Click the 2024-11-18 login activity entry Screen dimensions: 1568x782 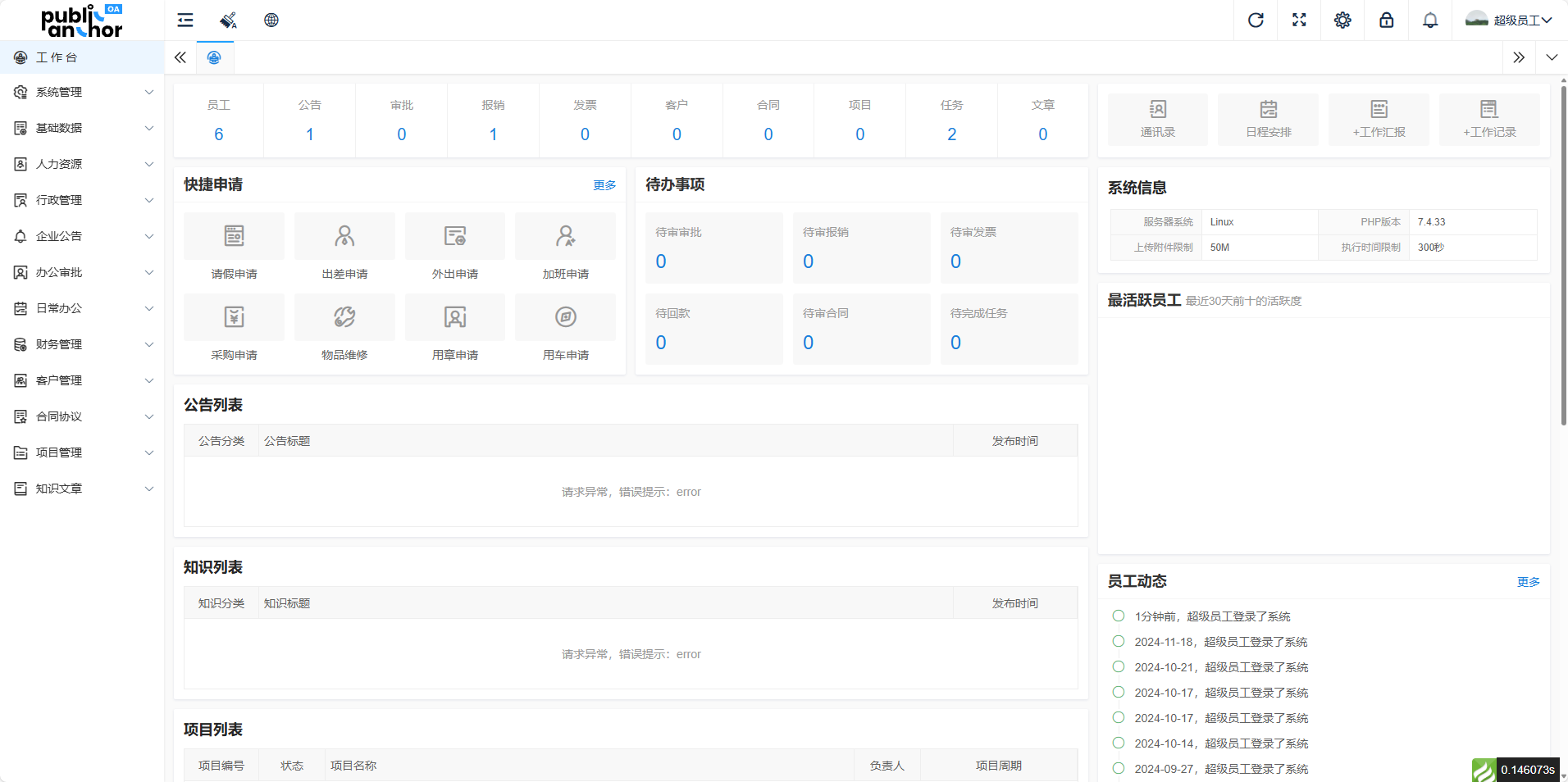[x=1221, y=642]
